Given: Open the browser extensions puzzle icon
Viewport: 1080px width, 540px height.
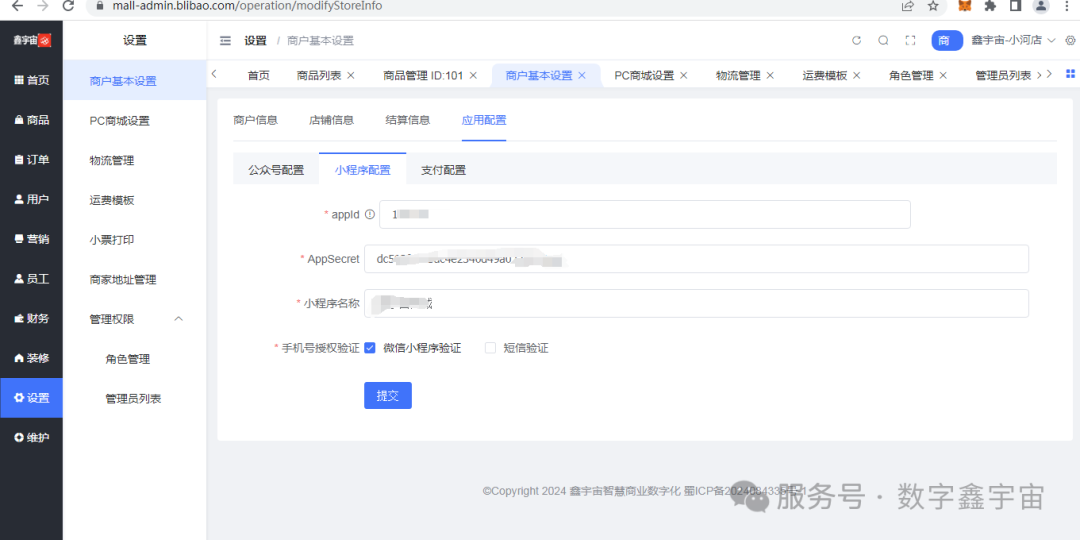Looking at the screenshot, I should coord(990,6).
